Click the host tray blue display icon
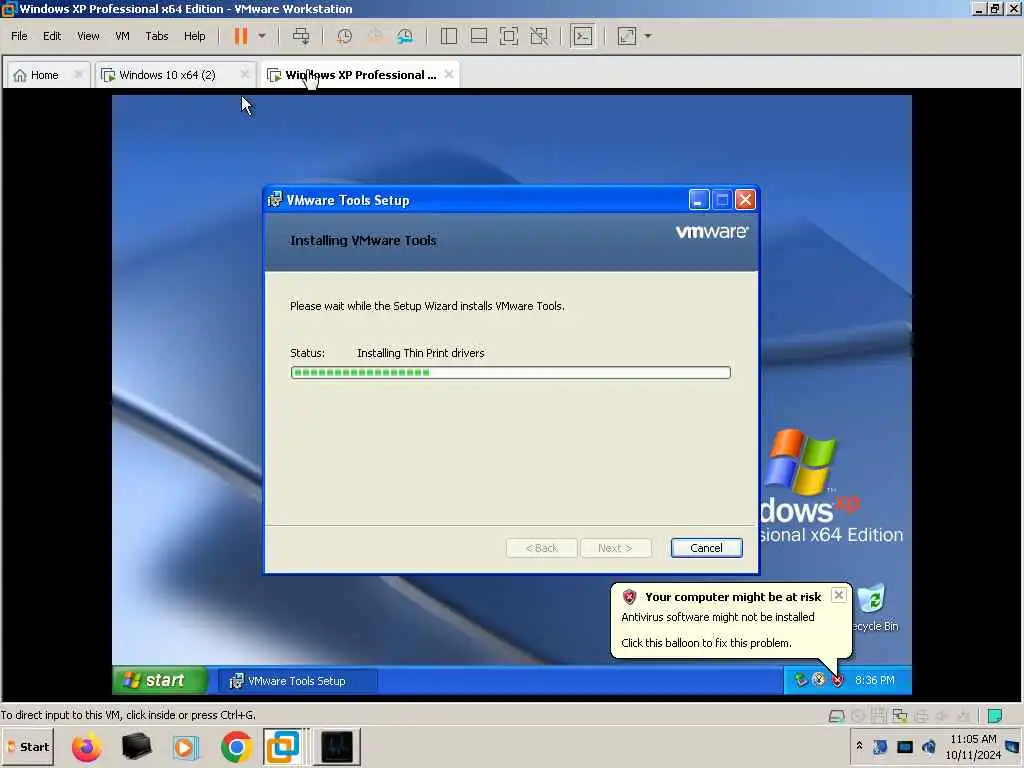This screenshot has width=1024, height=768. click(904, 746)
